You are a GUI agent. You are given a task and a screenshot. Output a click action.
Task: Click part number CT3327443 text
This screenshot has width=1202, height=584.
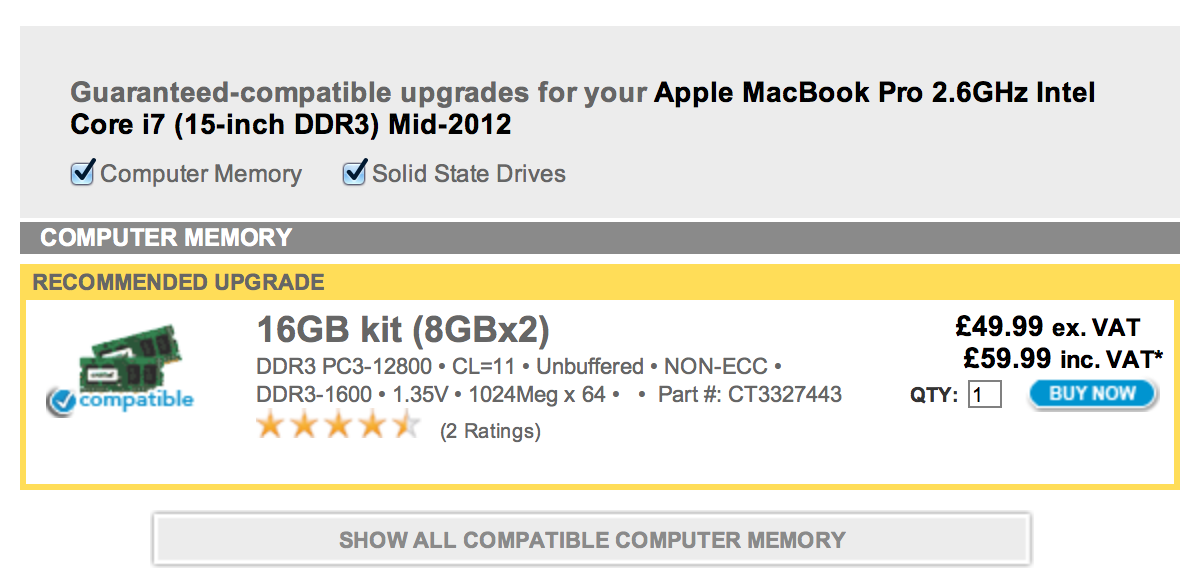point(749,394)
